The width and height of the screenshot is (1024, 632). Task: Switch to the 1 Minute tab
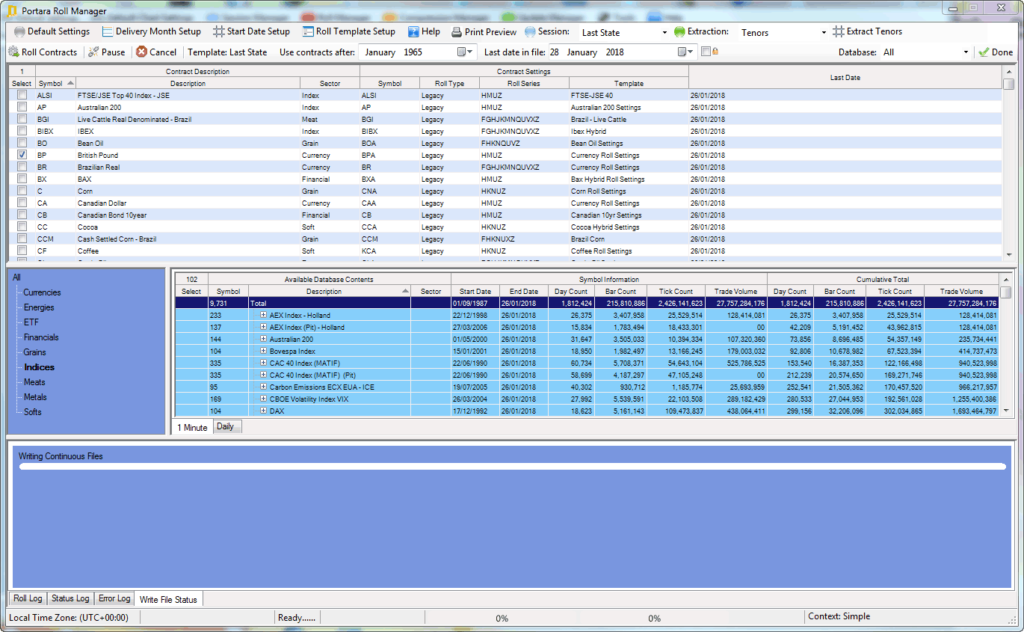[x=193, y=427]
